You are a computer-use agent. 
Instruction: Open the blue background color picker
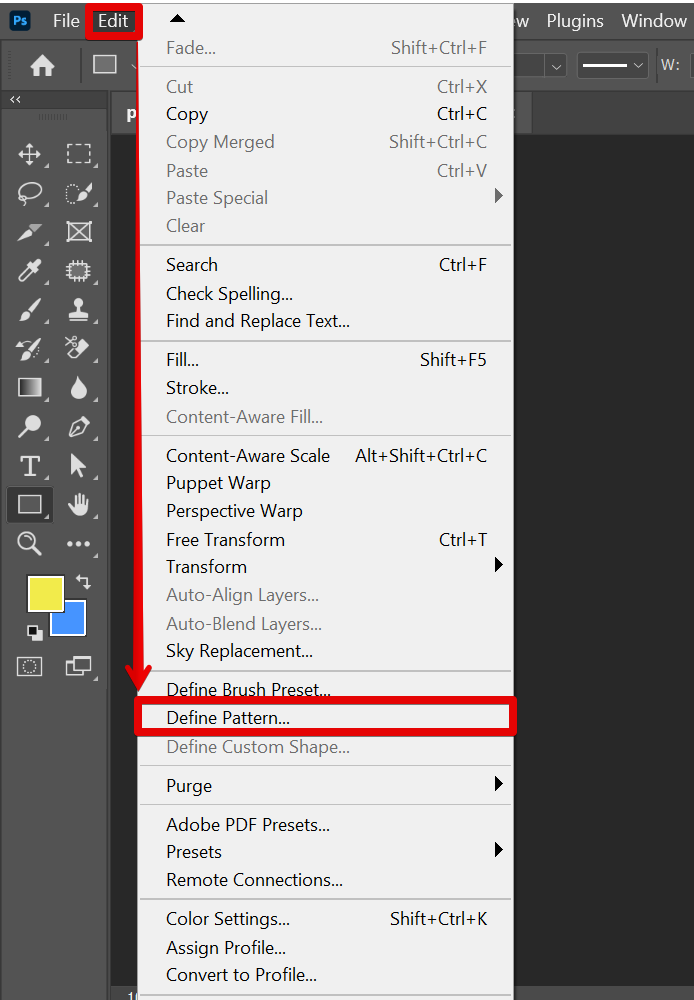(72, 622)
